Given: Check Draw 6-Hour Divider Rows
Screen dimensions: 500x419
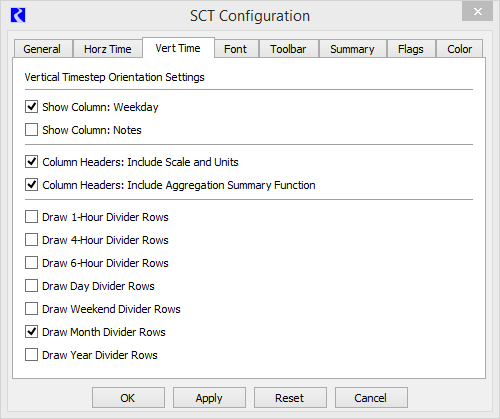Looking at the screenshot, I should point(31,263).
